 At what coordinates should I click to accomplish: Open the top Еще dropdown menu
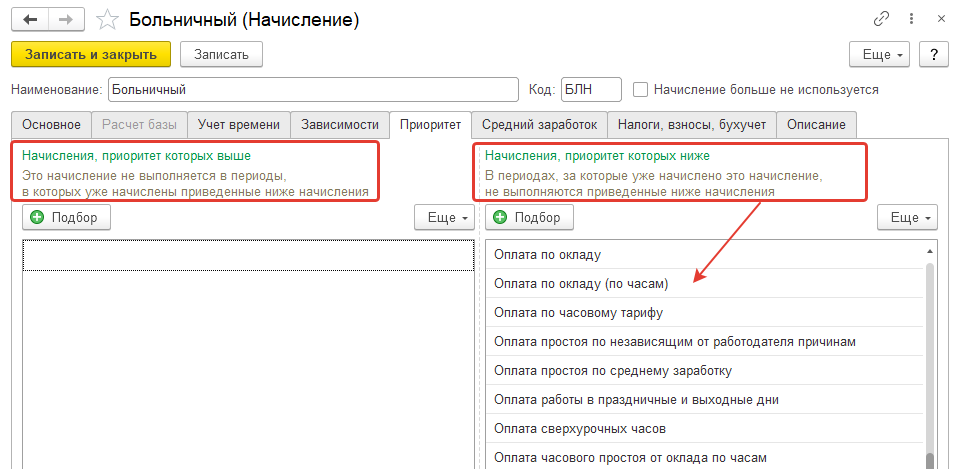[x=880, y=54]
